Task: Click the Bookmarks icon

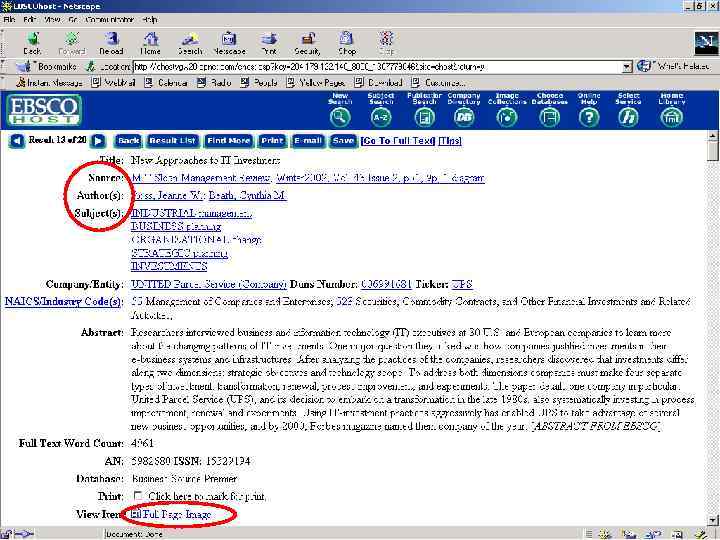Action: tap(23, 67)
